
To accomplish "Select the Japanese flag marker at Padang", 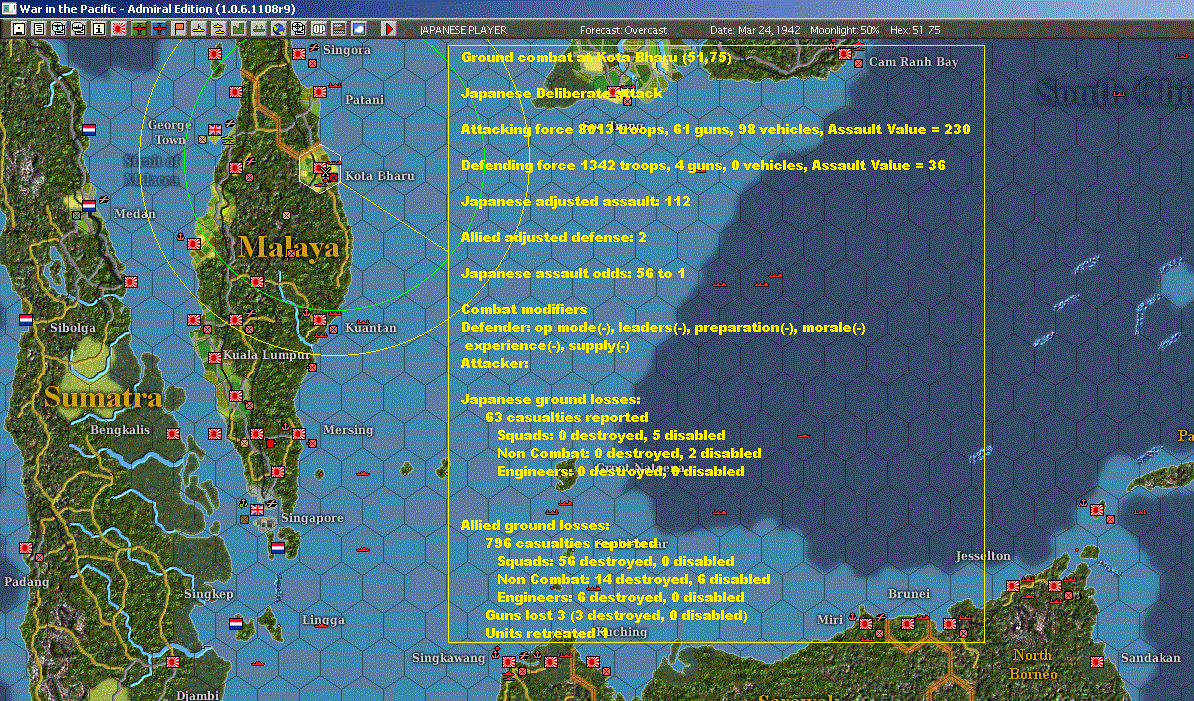I will [x=26, y=547].
